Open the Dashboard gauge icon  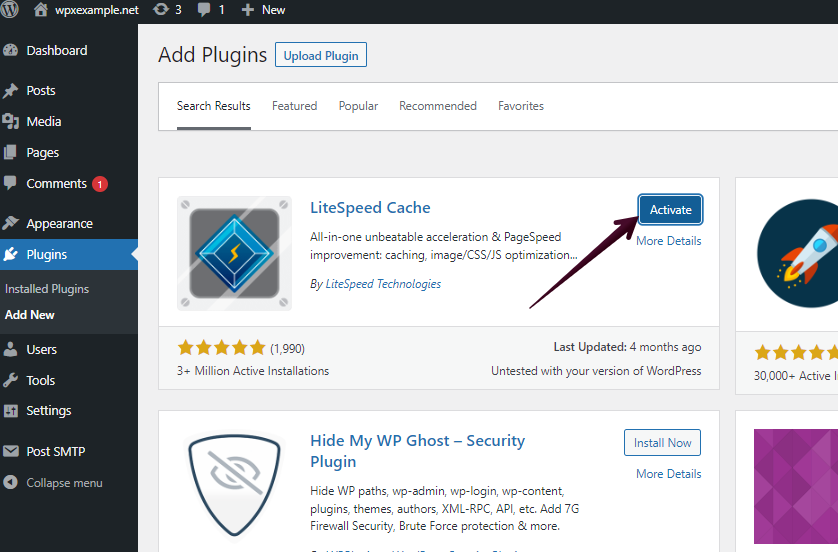click(x=11, y=50)
